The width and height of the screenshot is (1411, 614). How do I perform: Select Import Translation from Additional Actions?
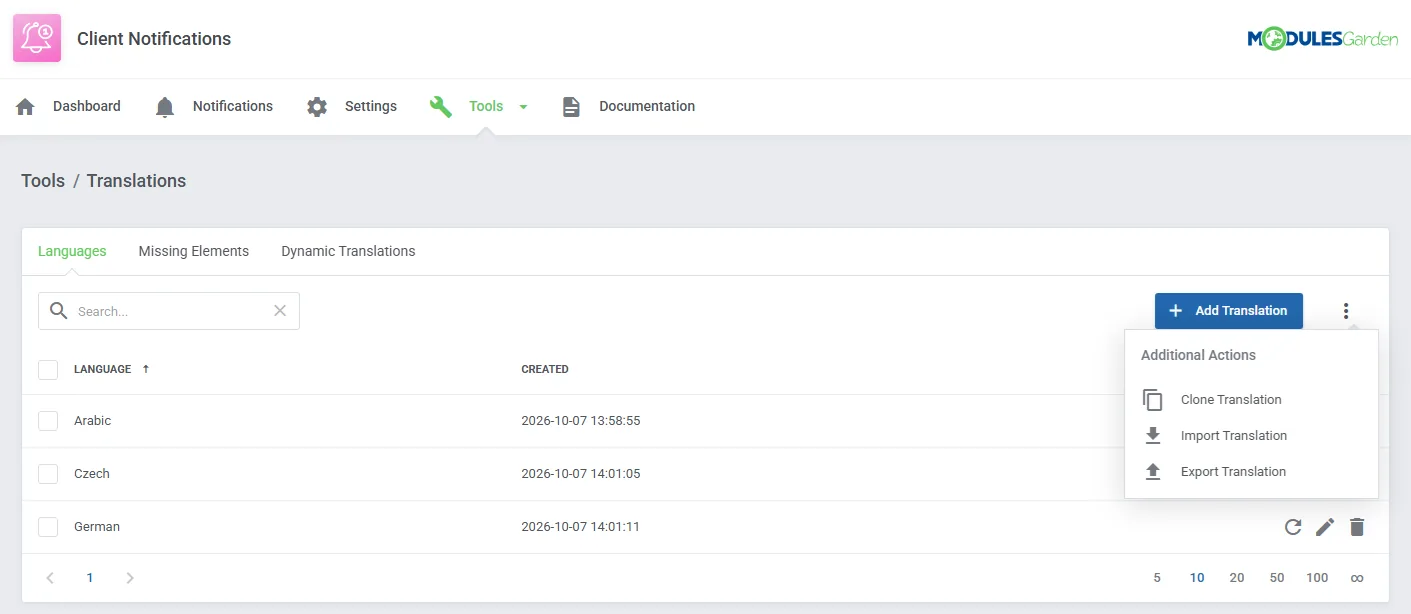click(x=1234, y=436)
